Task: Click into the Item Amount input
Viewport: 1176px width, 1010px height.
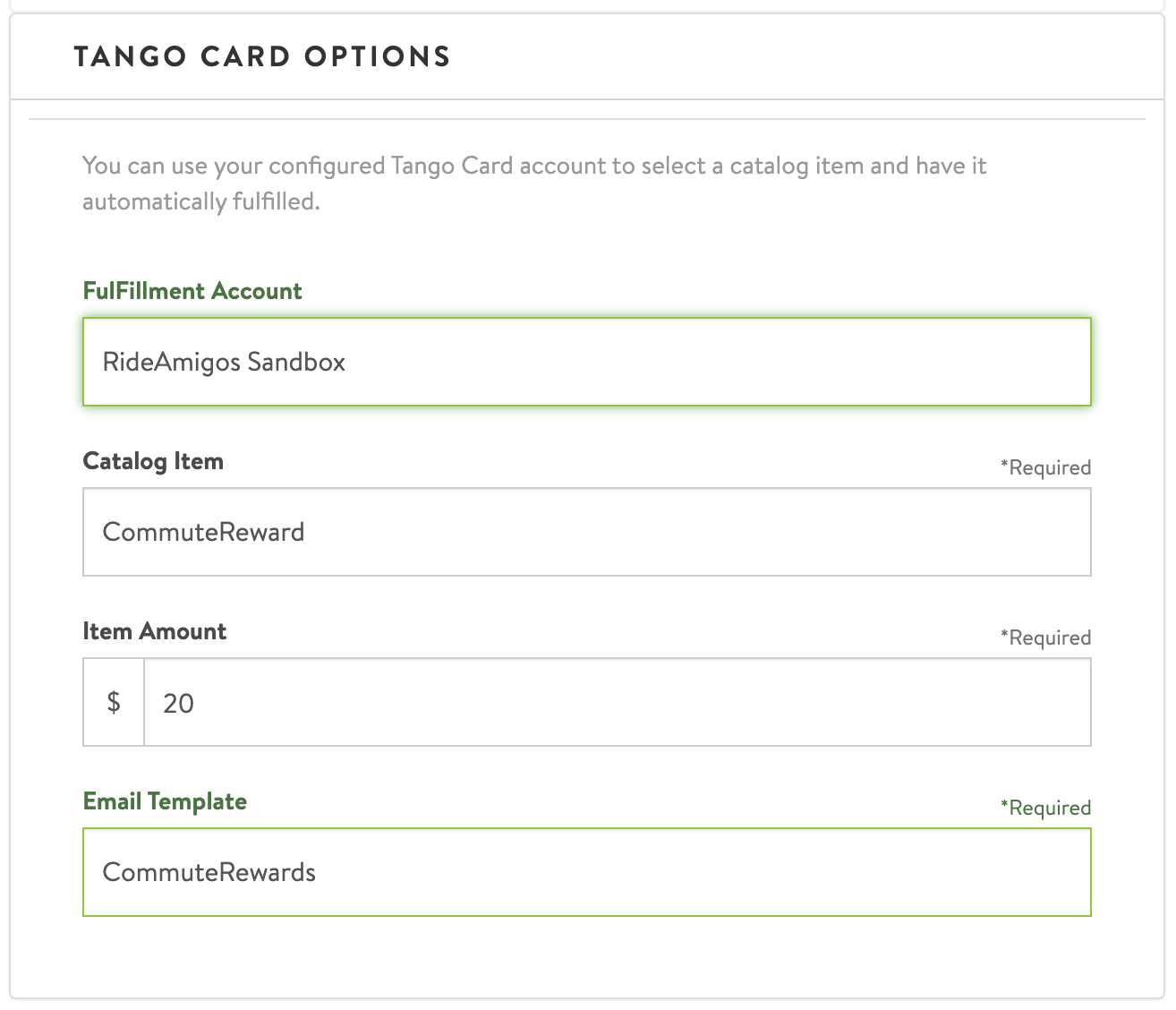Action: pyautogui.click(x=617, y=703)
